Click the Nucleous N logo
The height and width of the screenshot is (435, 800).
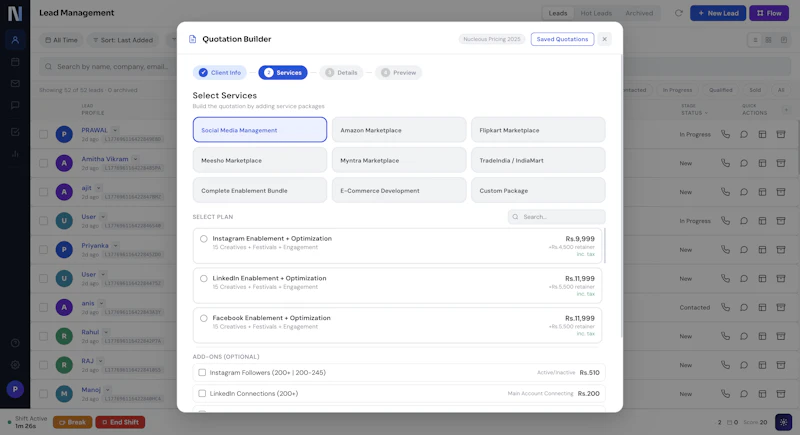15,13
